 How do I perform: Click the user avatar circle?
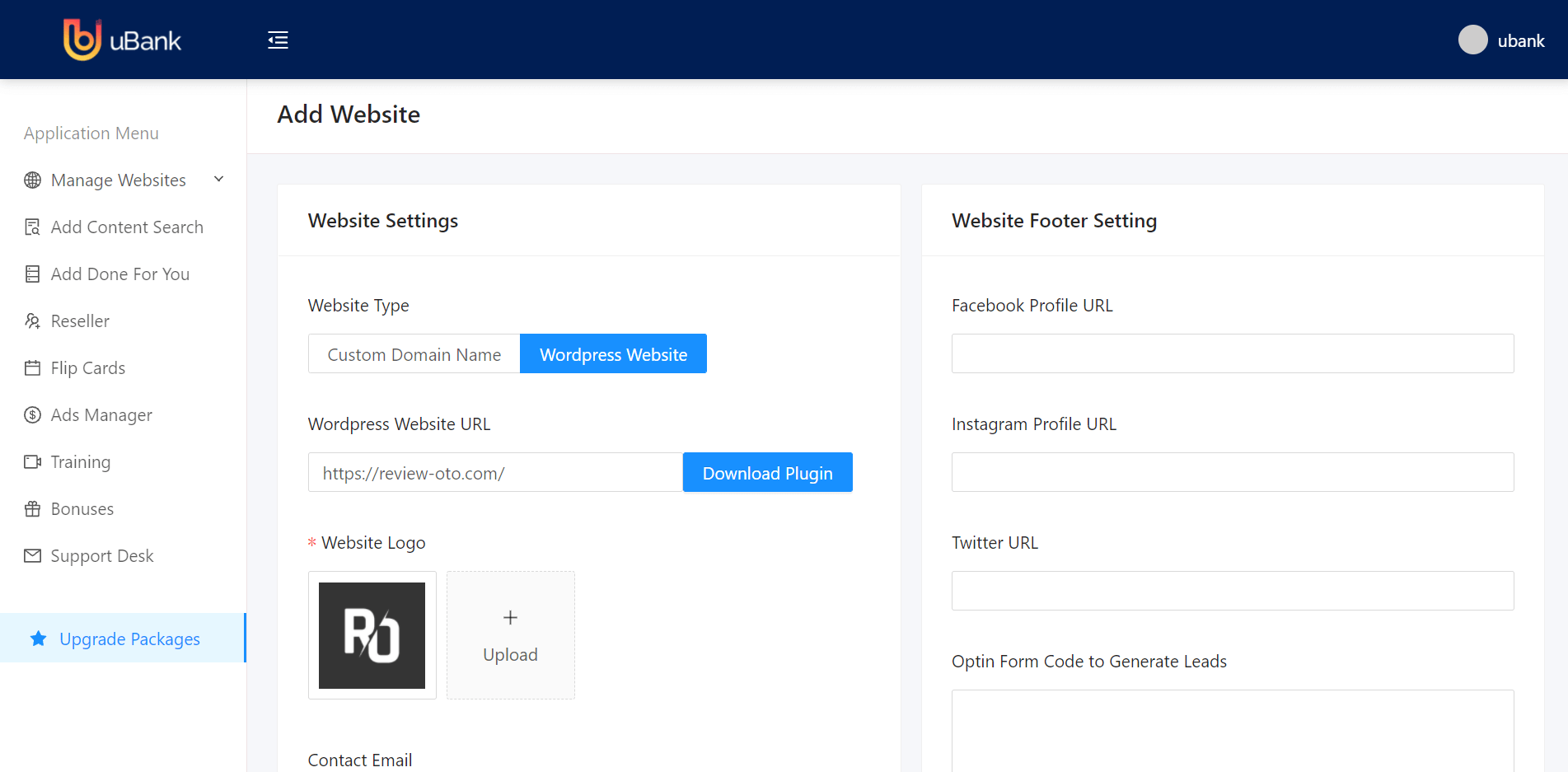1472,40
